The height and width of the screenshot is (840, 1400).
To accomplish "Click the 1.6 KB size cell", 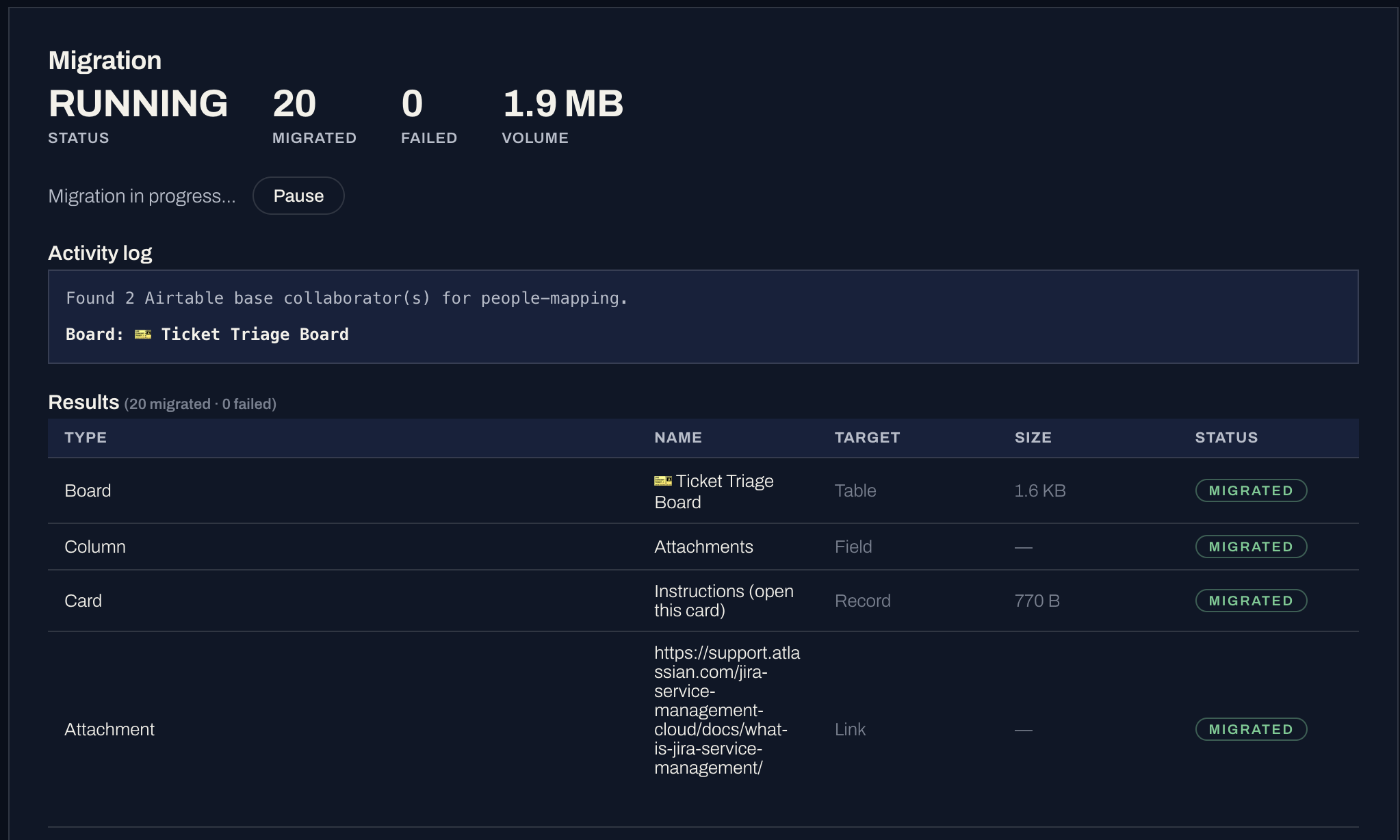I will [x=1040, y=491].
